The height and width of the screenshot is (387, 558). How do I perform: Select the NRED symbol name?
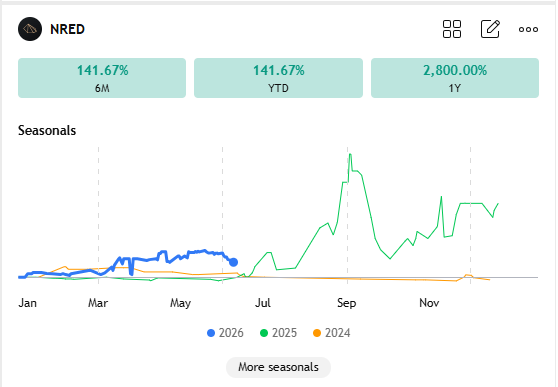point(67,29)
